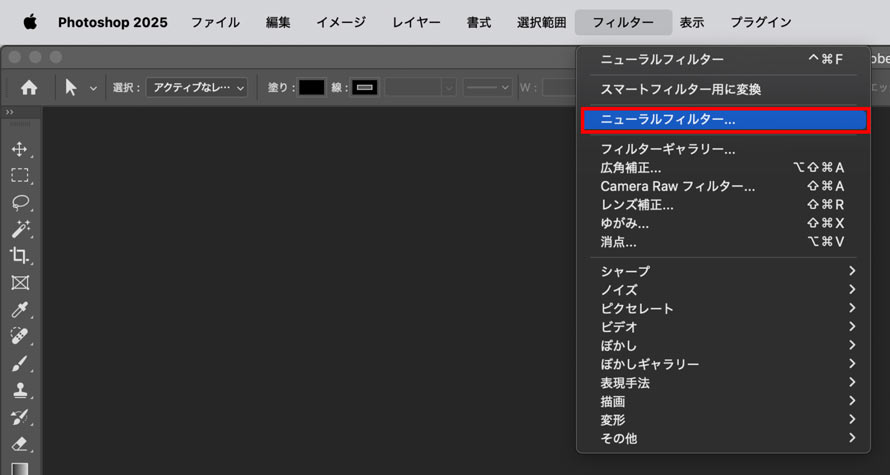Viewport: 890px width, 475px height.
Task: Expand the シャープ submenu
Action: (x=723, y=271)
